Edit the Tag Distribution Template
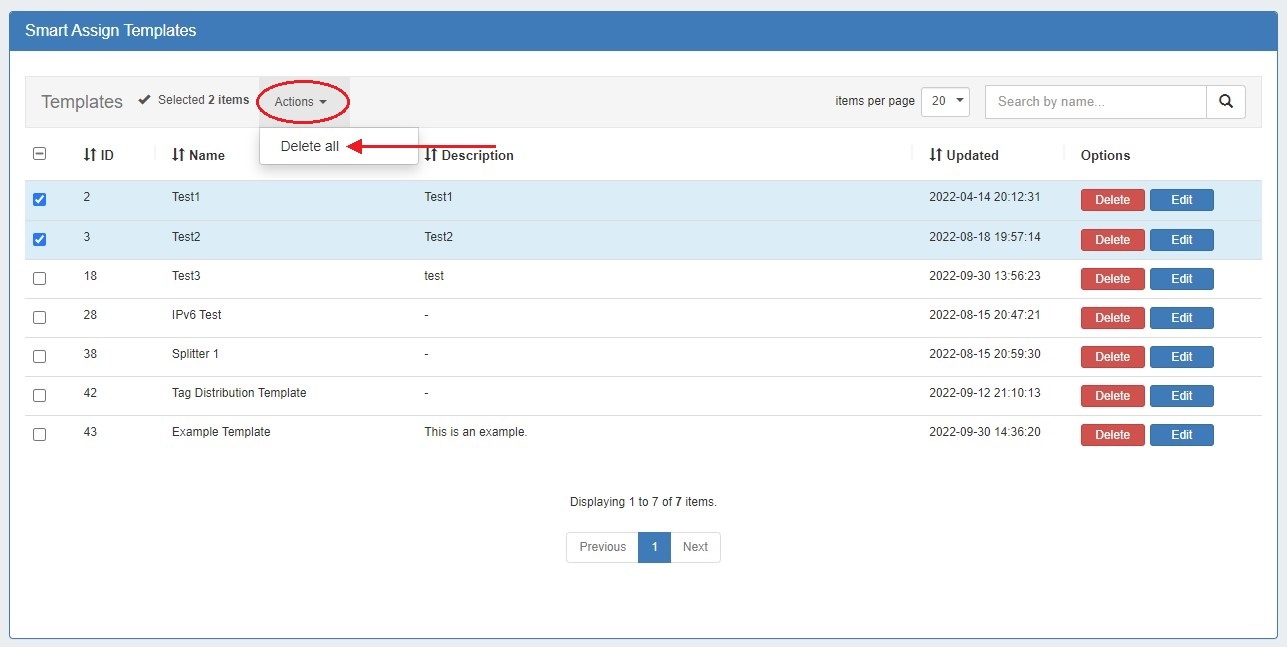The height and width of the screenshot is (647, 1287). coord(1181,395)
